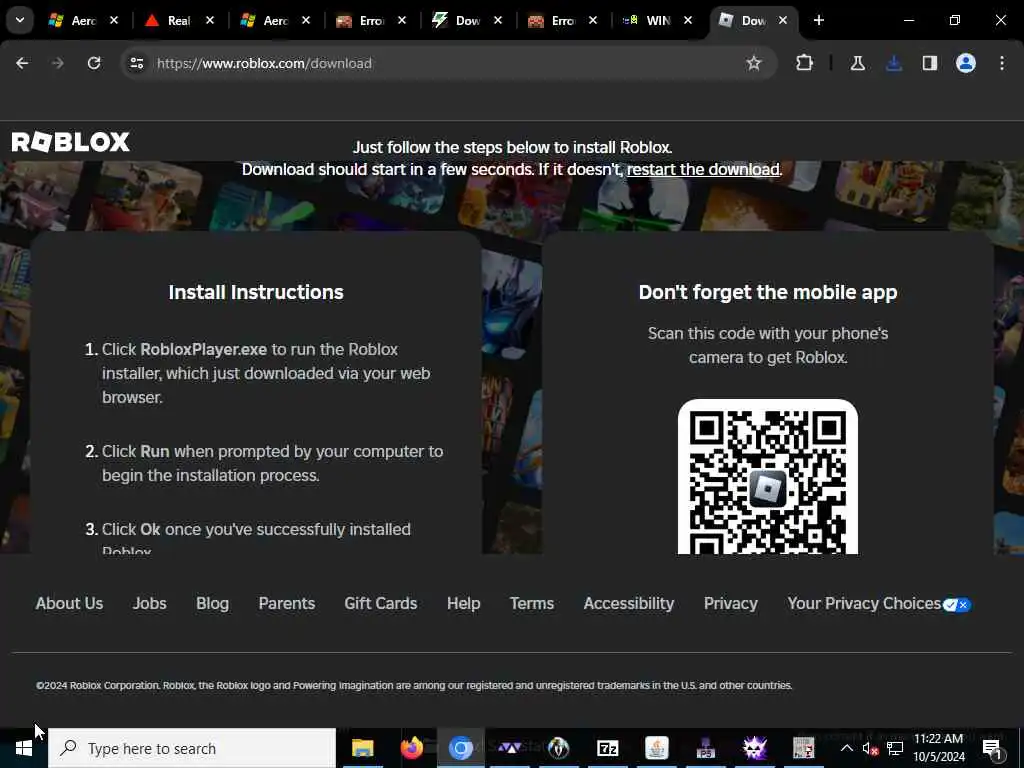Bookmark this page with the star icon
The width and height of the screenshot is (1024, 768).
coord(754,63)
